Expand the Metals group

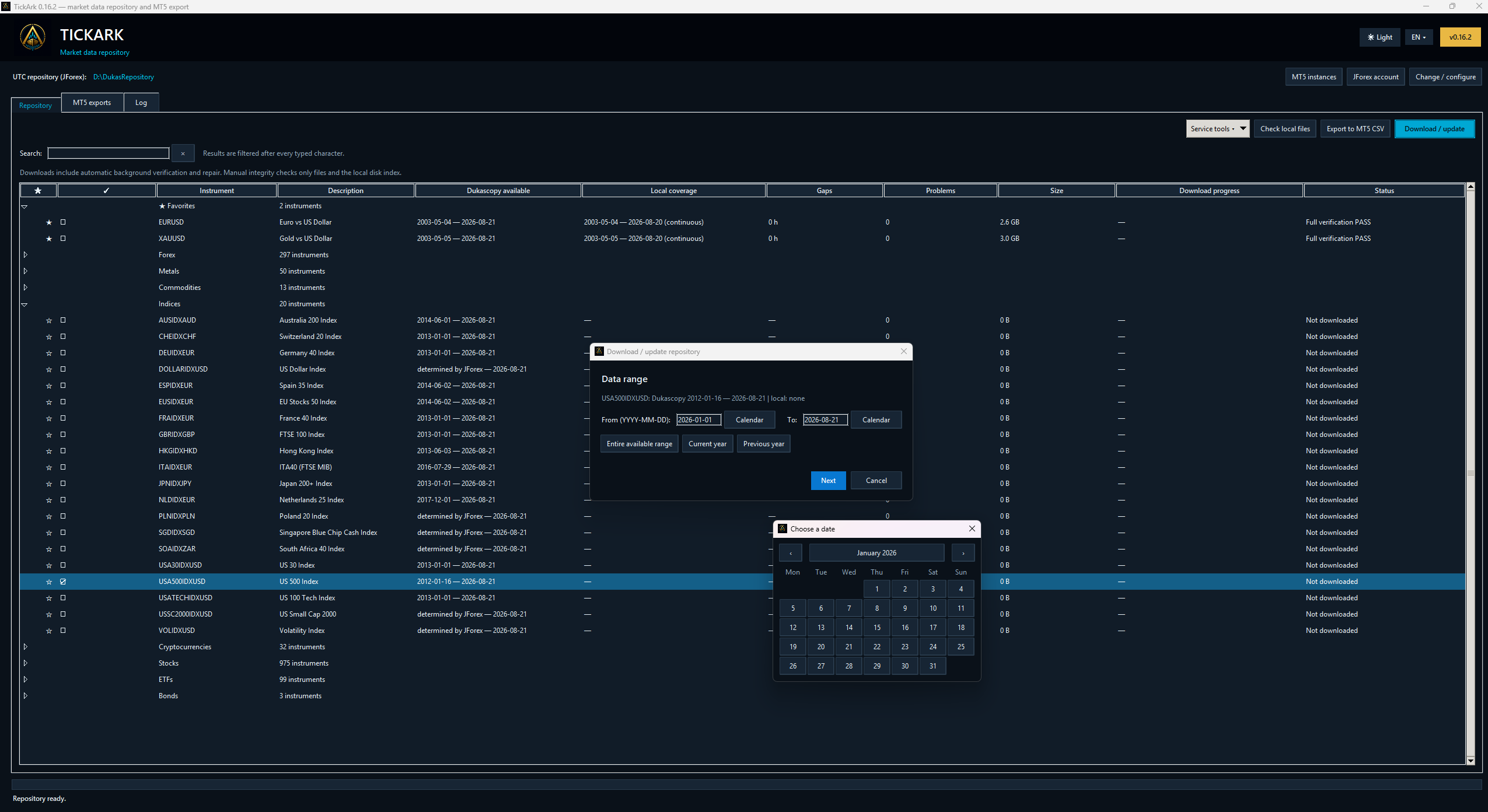coord(25,271)
